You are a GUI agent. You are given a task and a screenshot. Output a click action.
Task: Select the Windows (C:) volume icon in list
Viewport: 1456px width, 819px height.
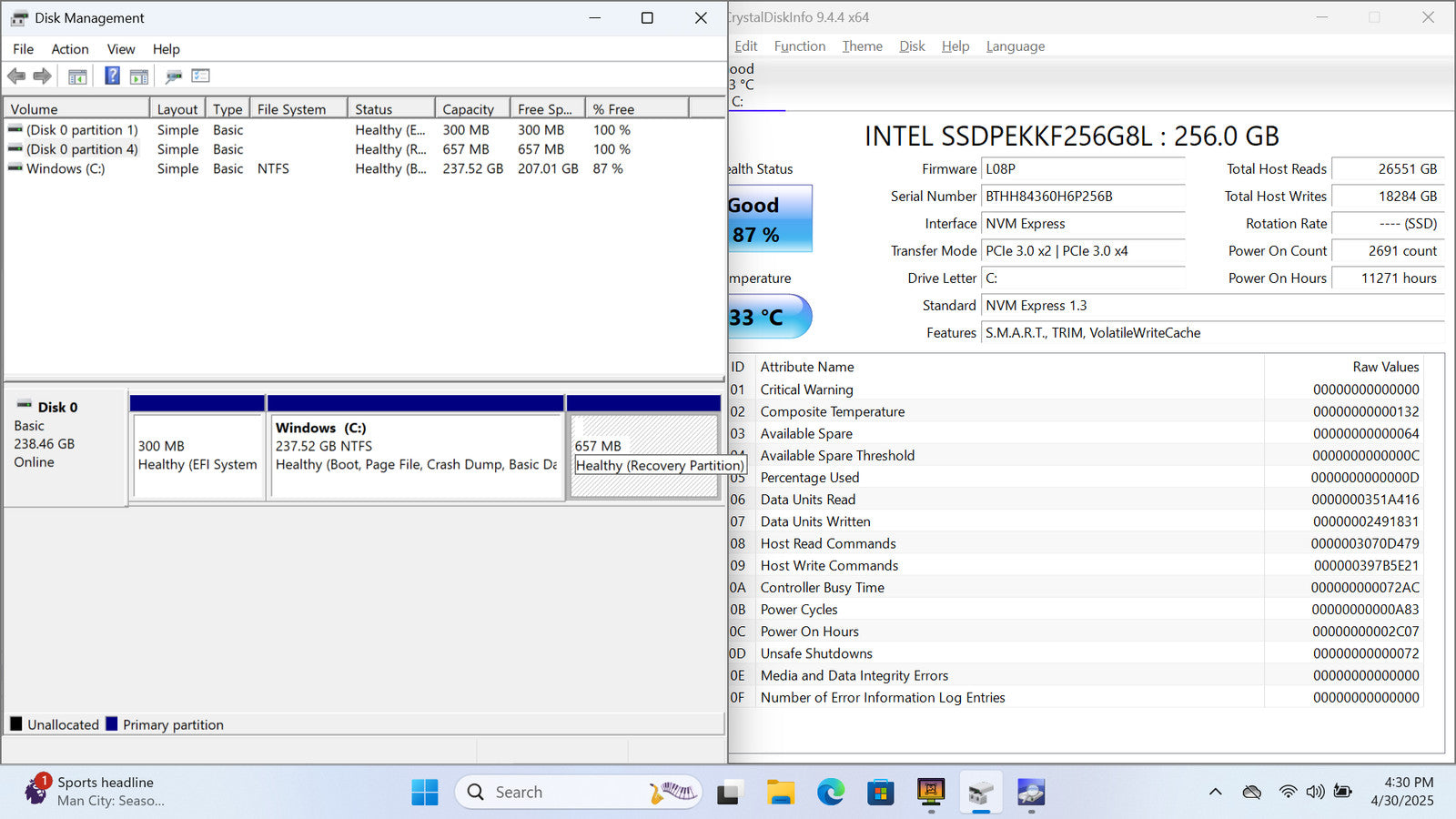click(15, 167)
